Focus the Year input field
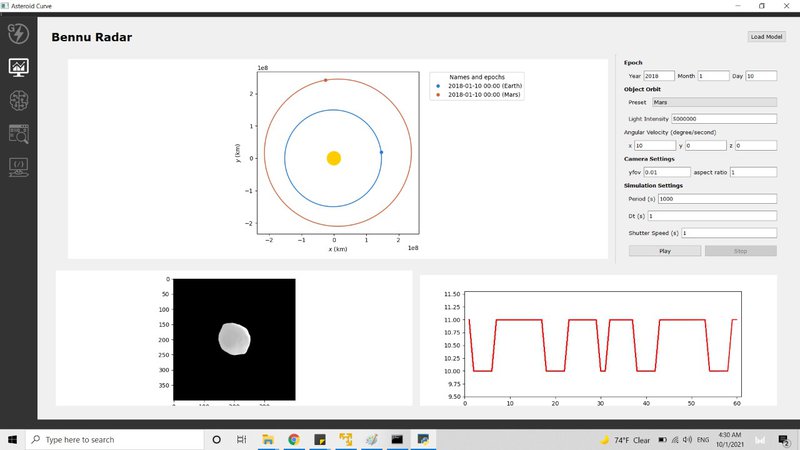The width and height of the screenshot is (800, 450). 659,76
